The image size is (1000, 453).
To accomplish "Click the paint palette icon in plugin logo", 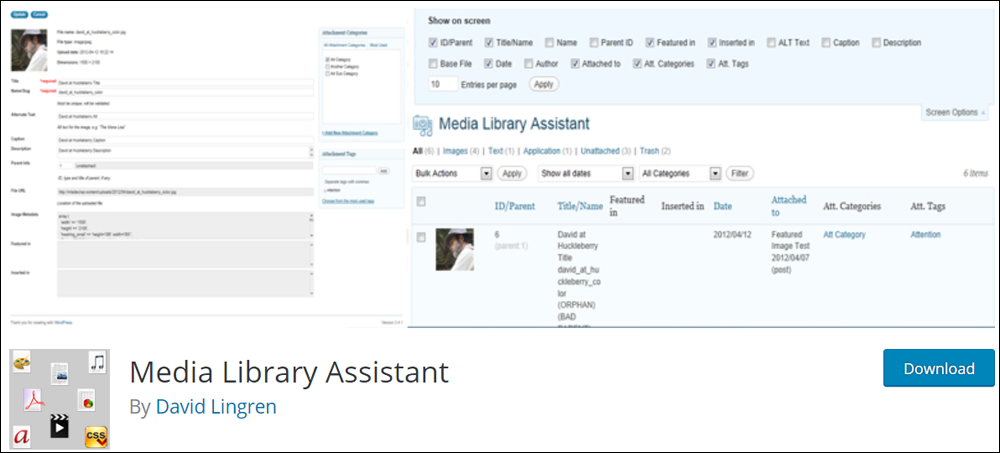I will click(23, 363).
